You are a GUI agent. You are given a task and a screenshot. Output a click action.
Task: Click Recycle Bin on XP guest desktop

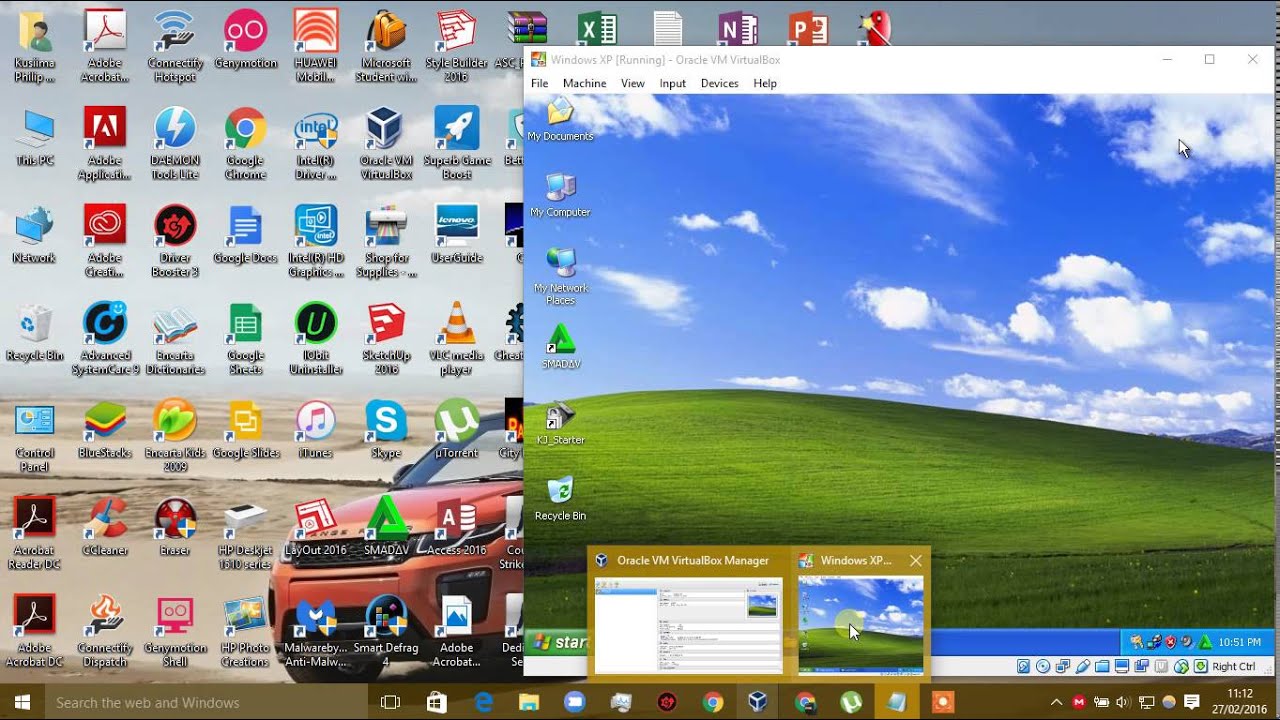560,498
